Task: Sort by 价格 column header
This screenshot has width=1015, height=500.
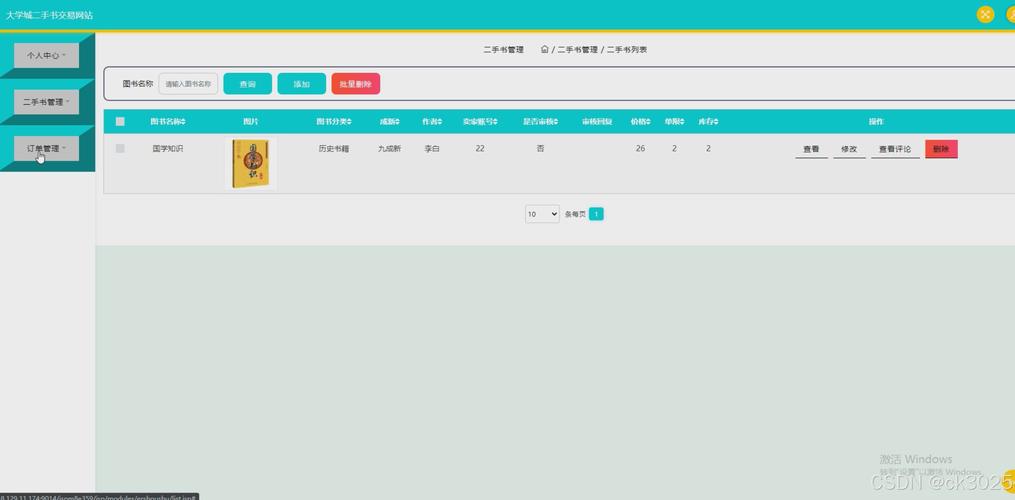Action: tap(640, 122)
